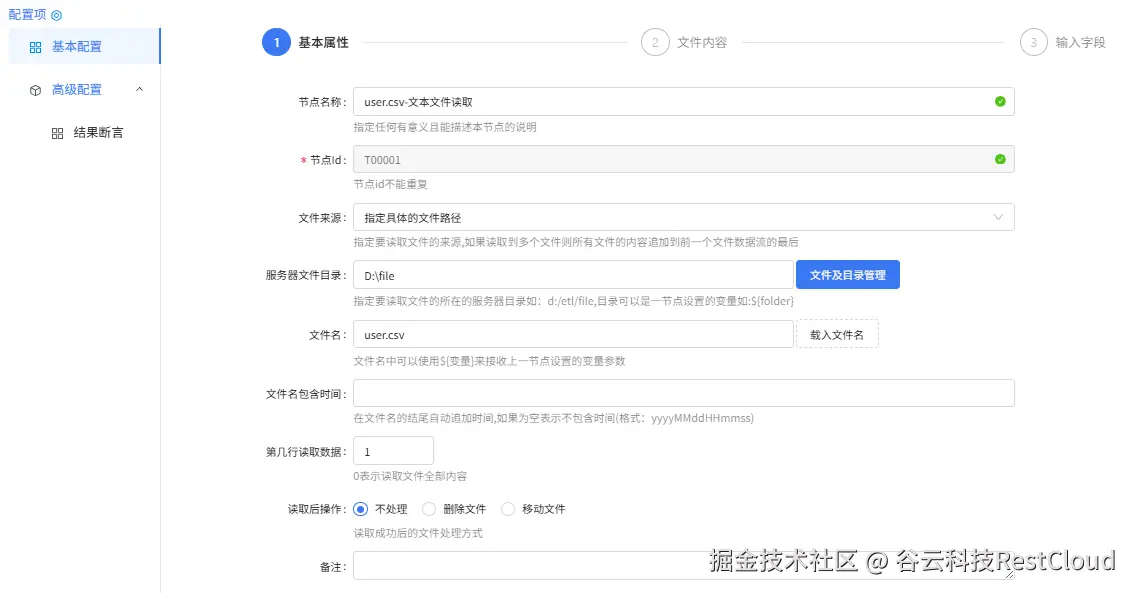Click the green check icon on 节点id field

(1000, 158)
